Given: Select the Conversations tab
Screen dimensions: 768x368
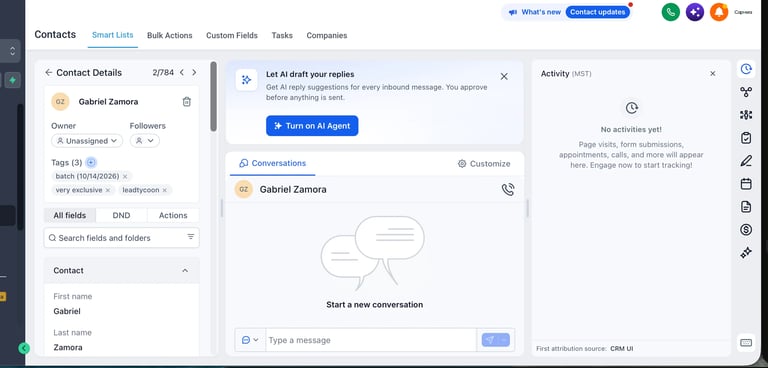Looking at the screenshot, I should (x=272, y=163).
